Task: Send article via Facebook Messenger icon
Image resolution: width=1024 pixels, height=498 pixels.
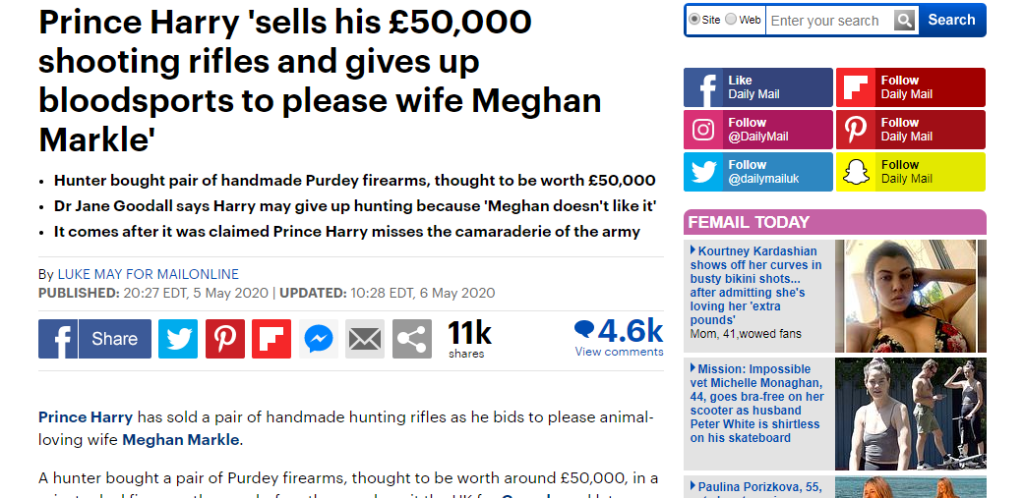Action: pos(318,339)
